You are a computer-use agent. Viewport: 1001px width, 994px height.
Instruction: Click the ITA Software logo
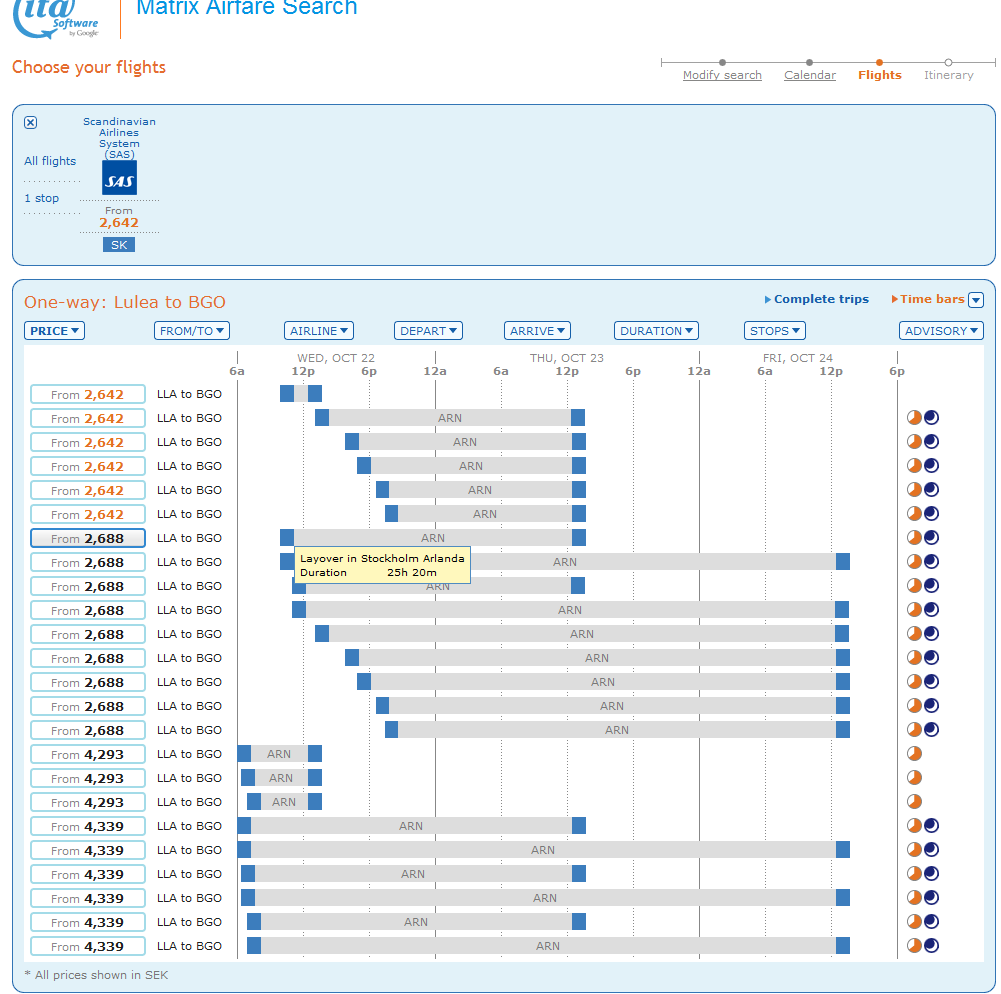pos(56,19)
